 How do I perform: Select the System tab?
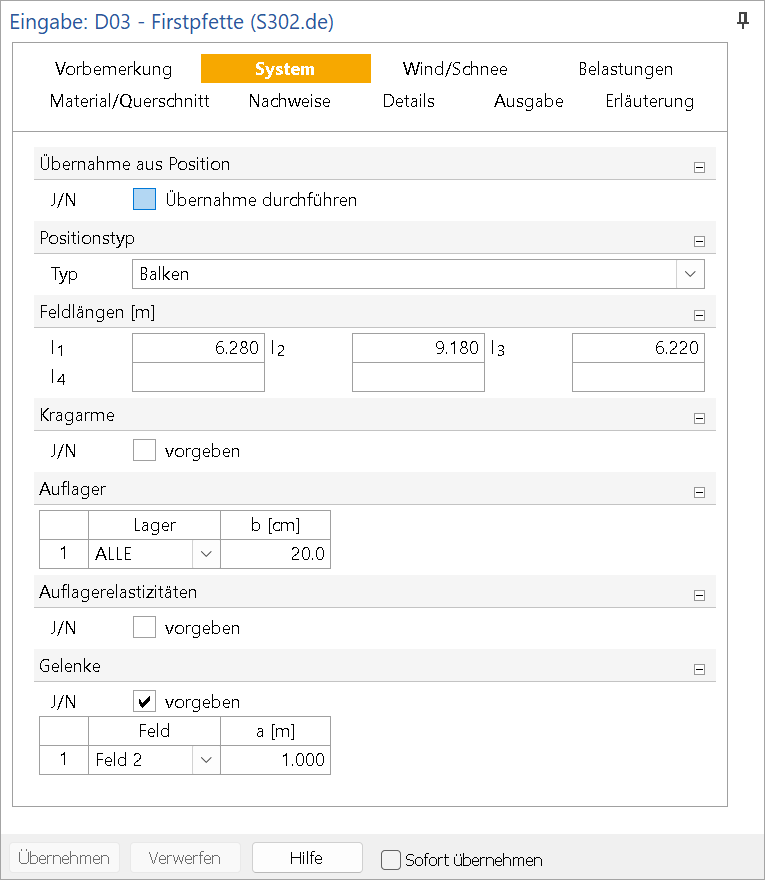pos(285,69)
